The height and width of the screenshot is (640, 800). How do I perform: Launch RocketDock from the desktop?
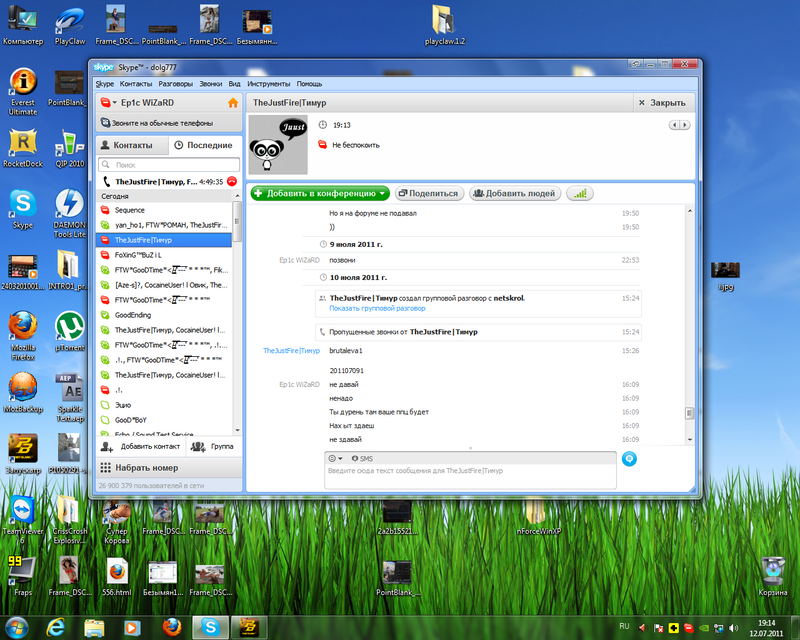tap(23, 148)
